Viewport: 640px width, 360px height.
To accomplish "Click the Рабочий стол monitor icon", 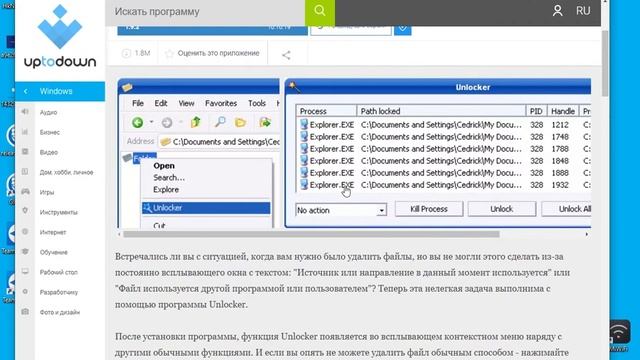I will (25, 271).
